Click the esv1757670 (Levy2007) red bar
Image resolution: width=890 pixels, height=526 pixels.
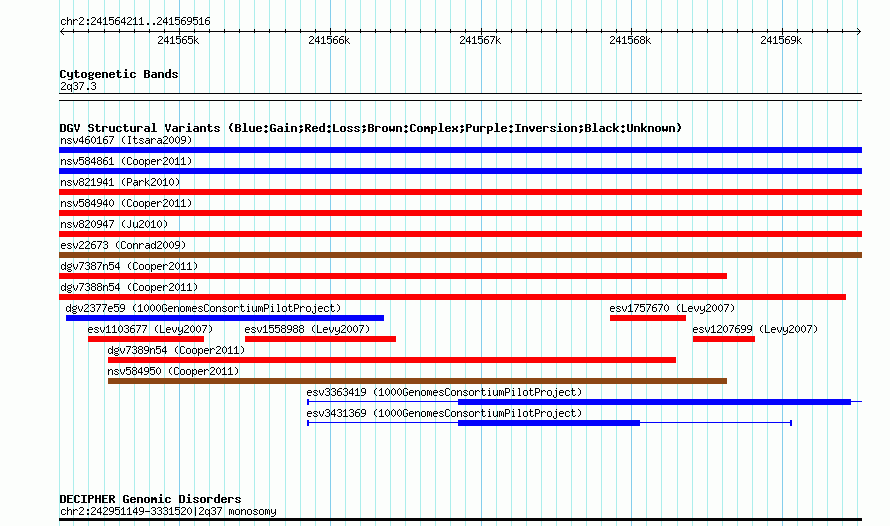point(648,318)
